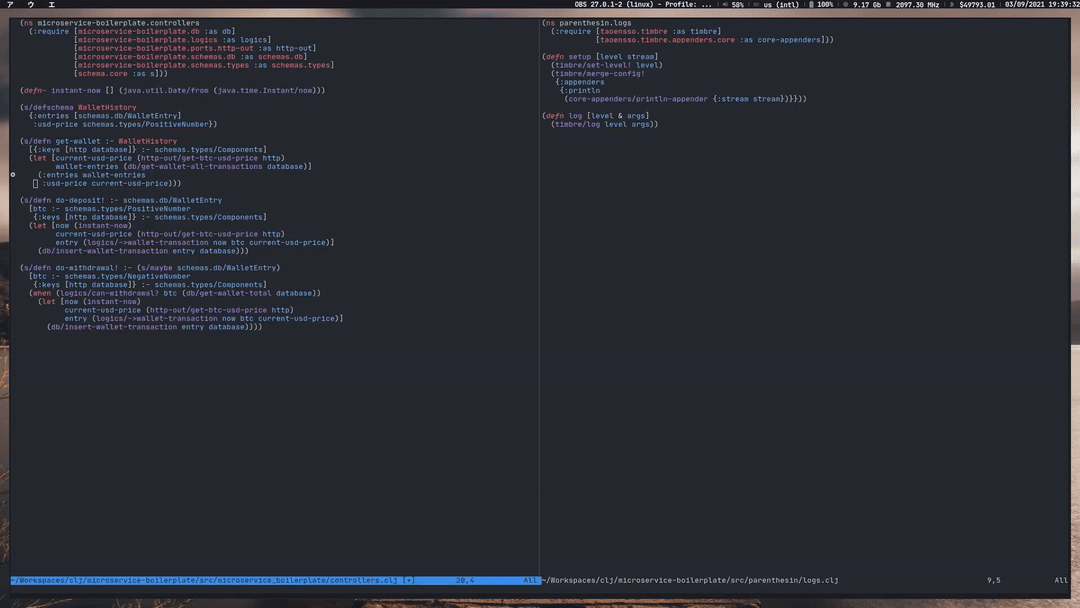Click 's/defn do-withdrawal!' function name
The image size is (1080, 608).
(85, 268)
